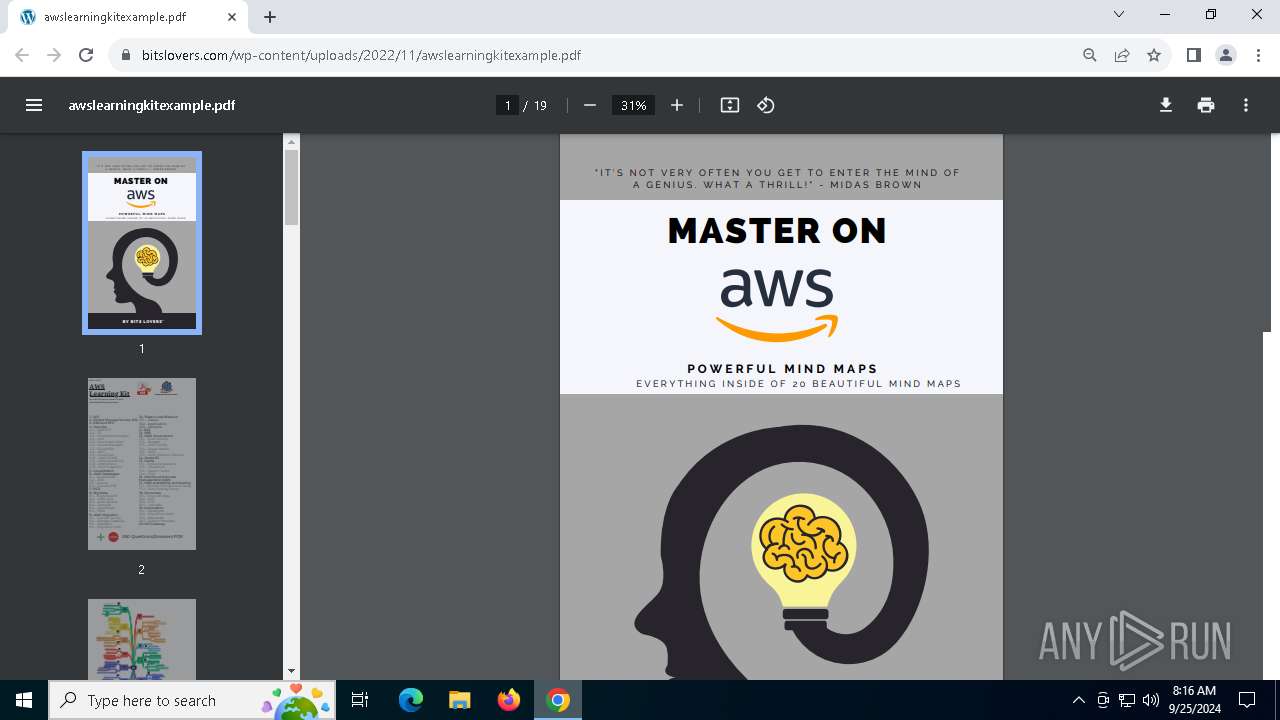Open the notifications action center
Screen dimensions: 1280x720
point(1247,700)
